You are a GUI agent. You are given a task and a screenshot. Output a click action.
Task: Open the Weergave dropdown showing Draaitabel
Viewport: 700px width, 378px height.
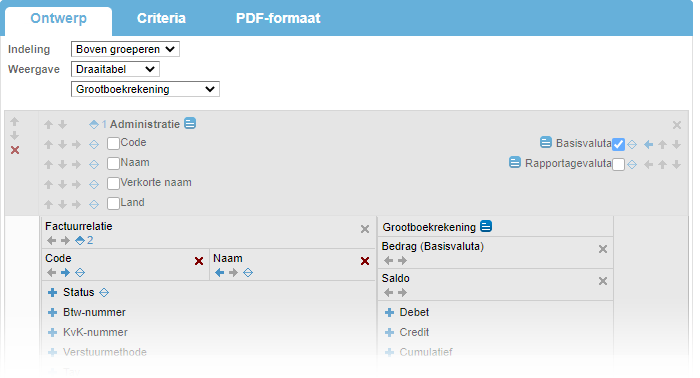click(115, 69)
